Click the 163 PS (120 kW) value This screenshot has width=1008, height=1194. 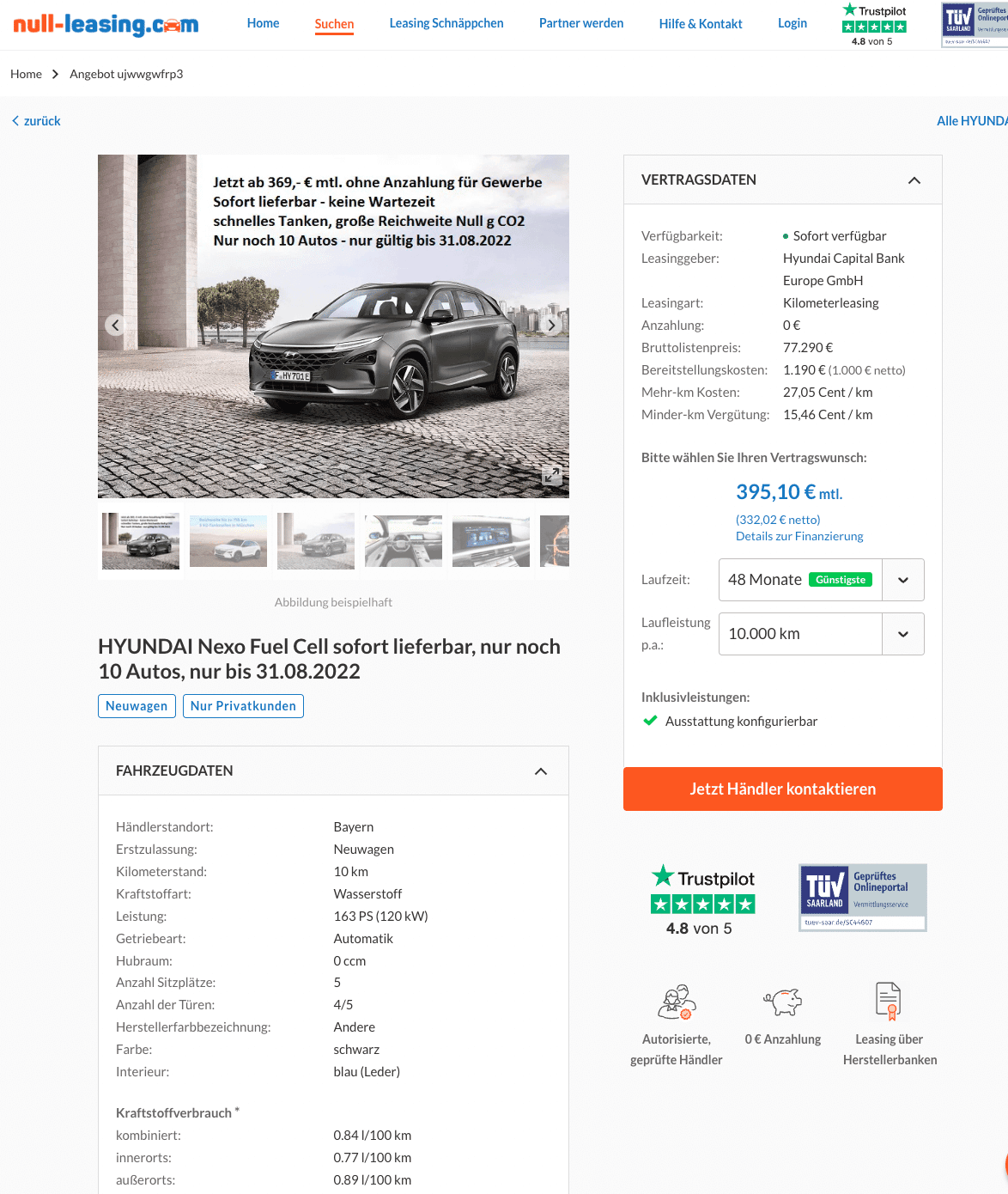[381, 917]
